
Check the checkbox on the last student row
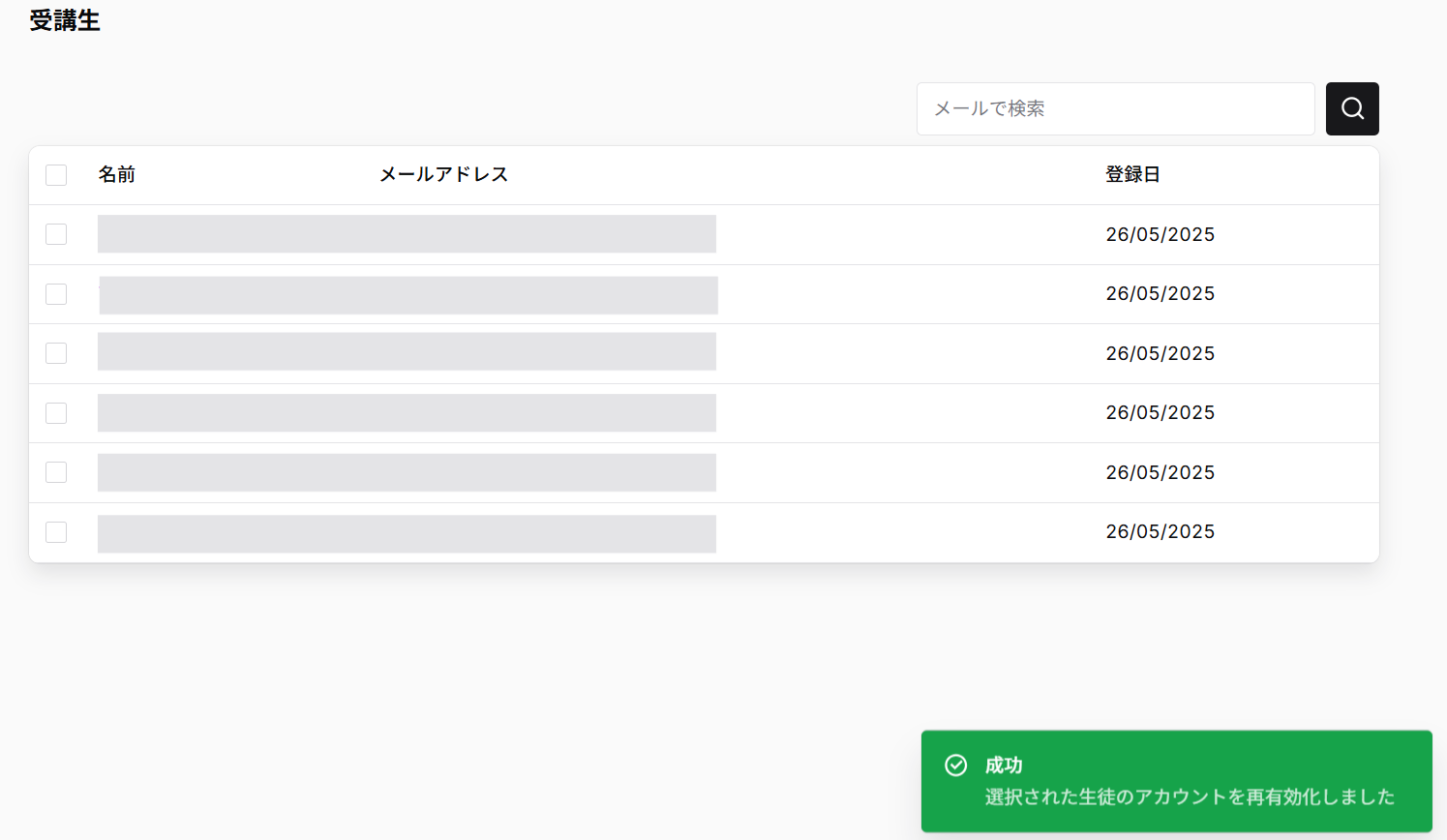point(56,531)
